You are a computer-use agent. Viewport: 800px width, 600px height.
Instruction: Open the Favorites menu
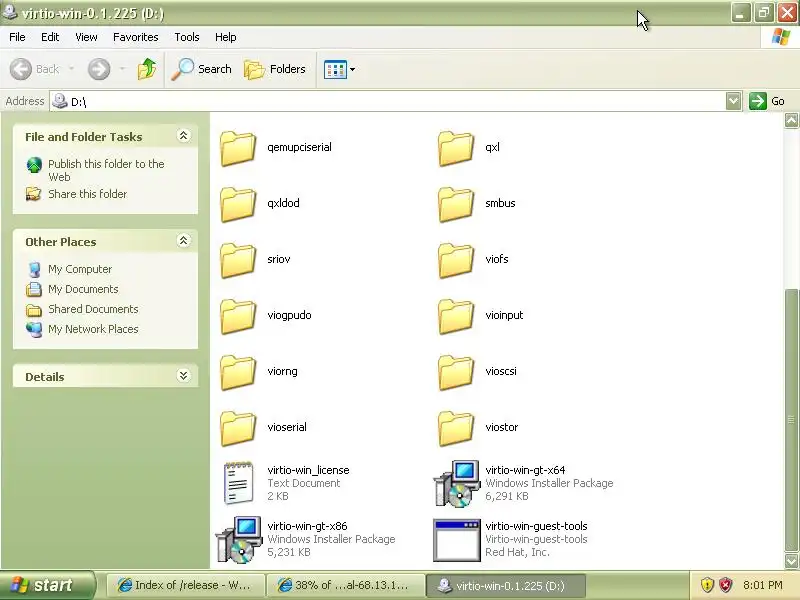click(136, 37)
